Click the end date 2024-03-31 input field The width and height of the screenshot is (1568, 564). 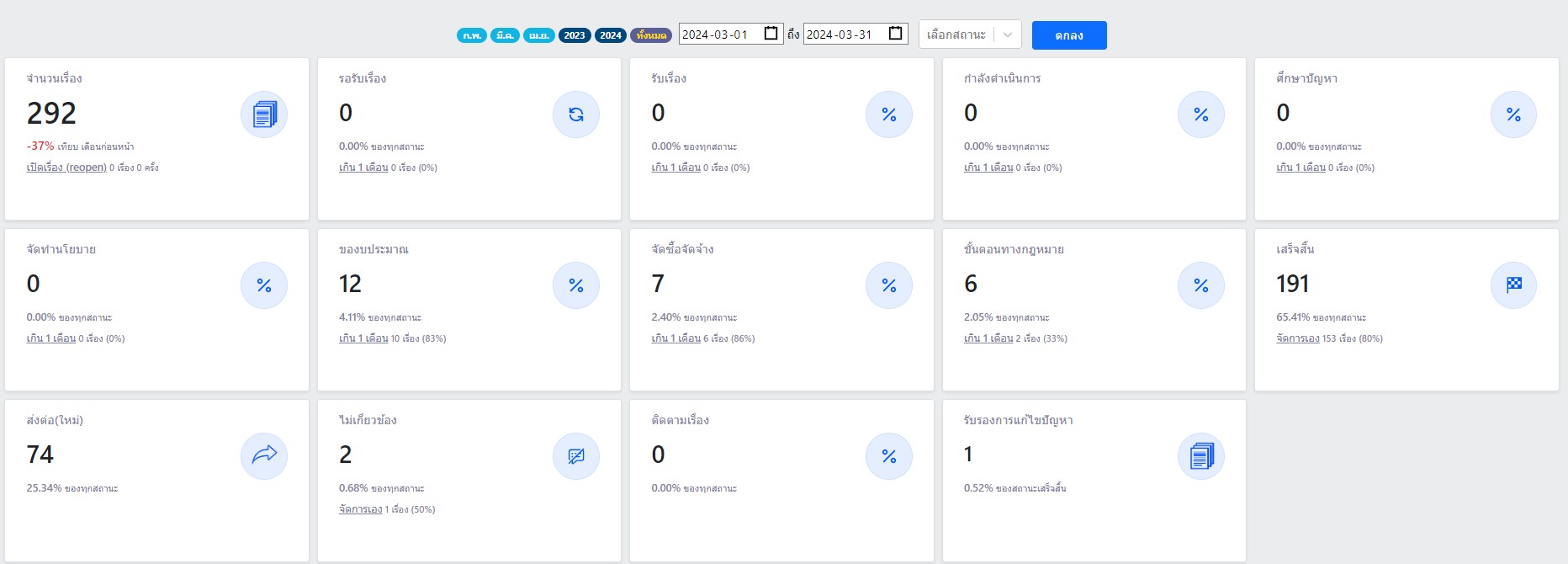point(841,35)
